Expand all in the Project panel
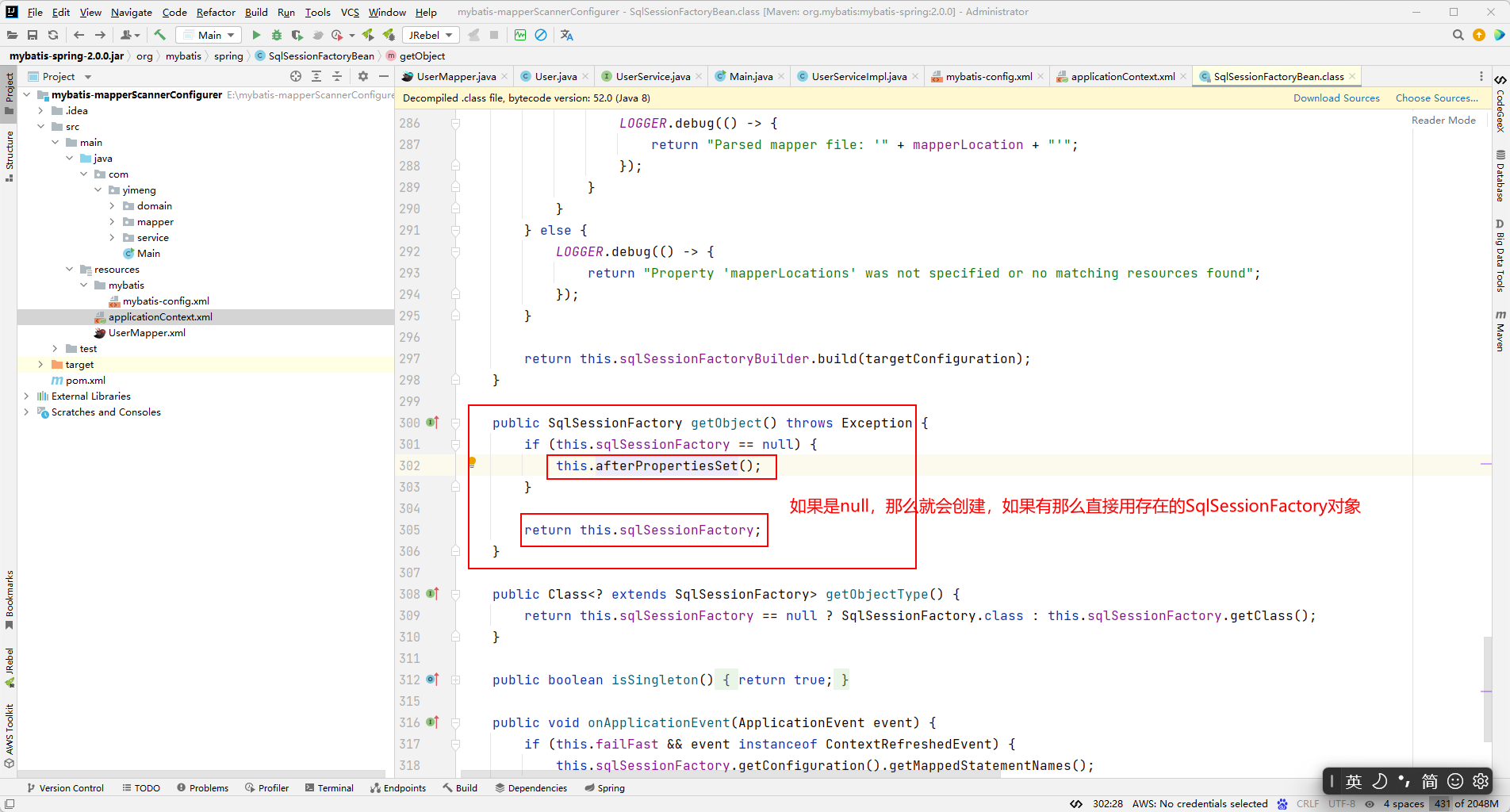The height and width of the screenshot is (812, 1510). pos(316,76)
